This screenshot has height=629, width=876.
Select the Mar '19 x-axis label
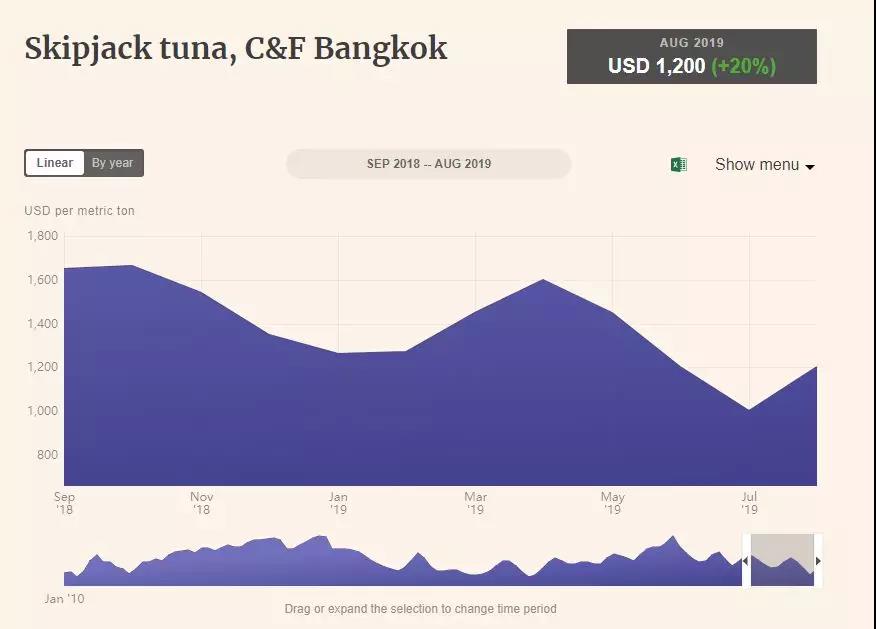(x=476, y=503)
